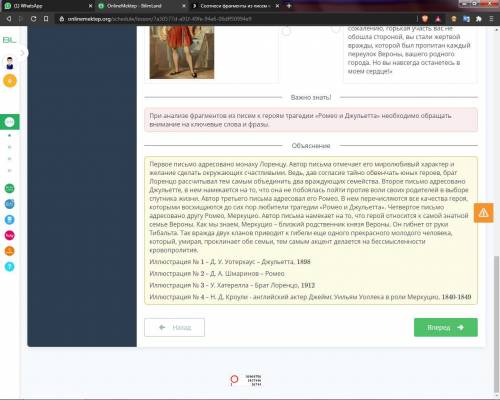Image resolution: width=500 pixels, height=400 pixels.
Task: Open the cyan question mark help icon
Action: [9, 267]
